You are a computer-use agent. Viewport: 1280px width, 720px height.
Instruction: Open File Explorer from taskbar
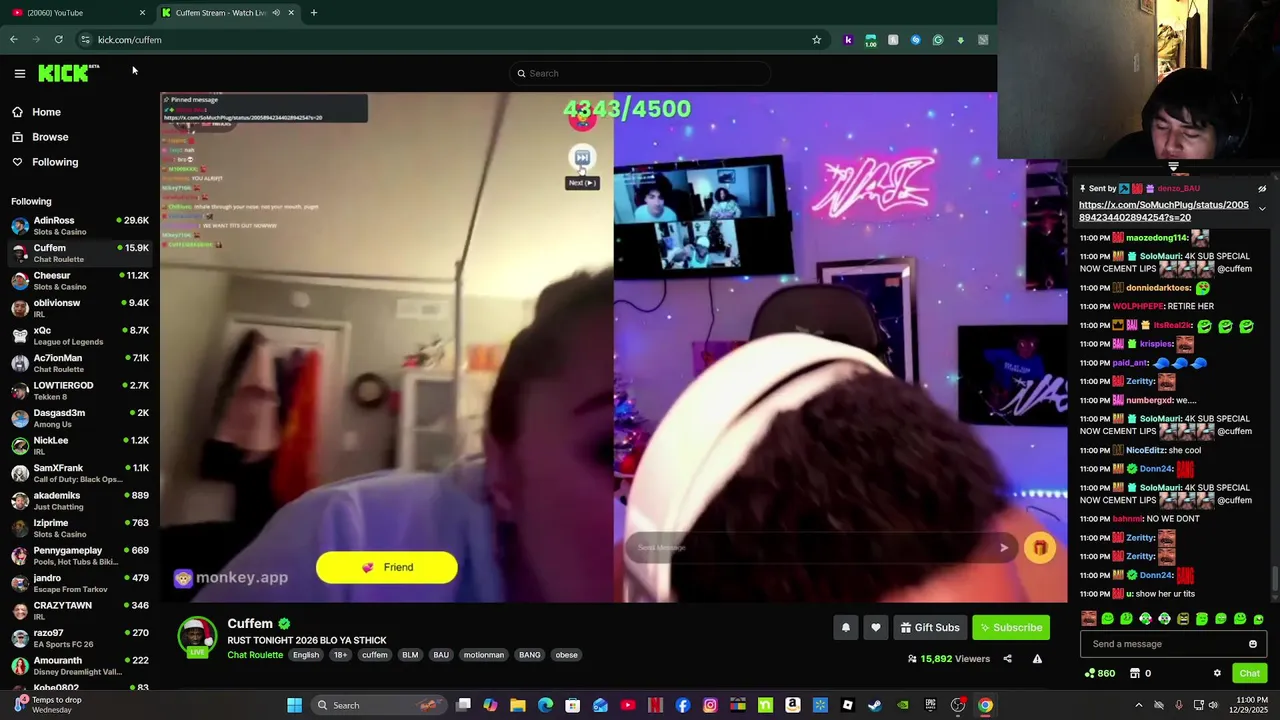pos(517,705)
